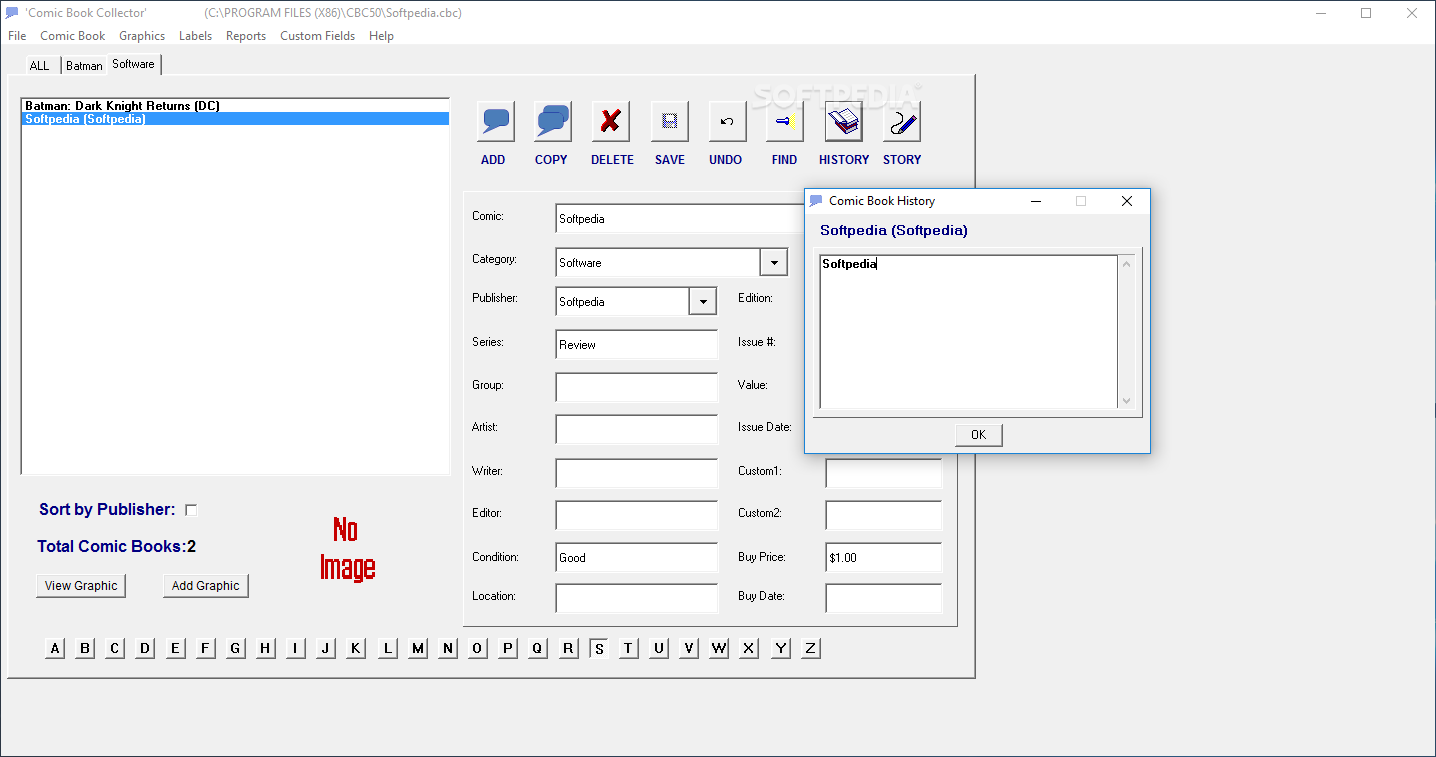Open the Help menu
The width and height of the screenshot is (1436, 757).
(381, 36)
